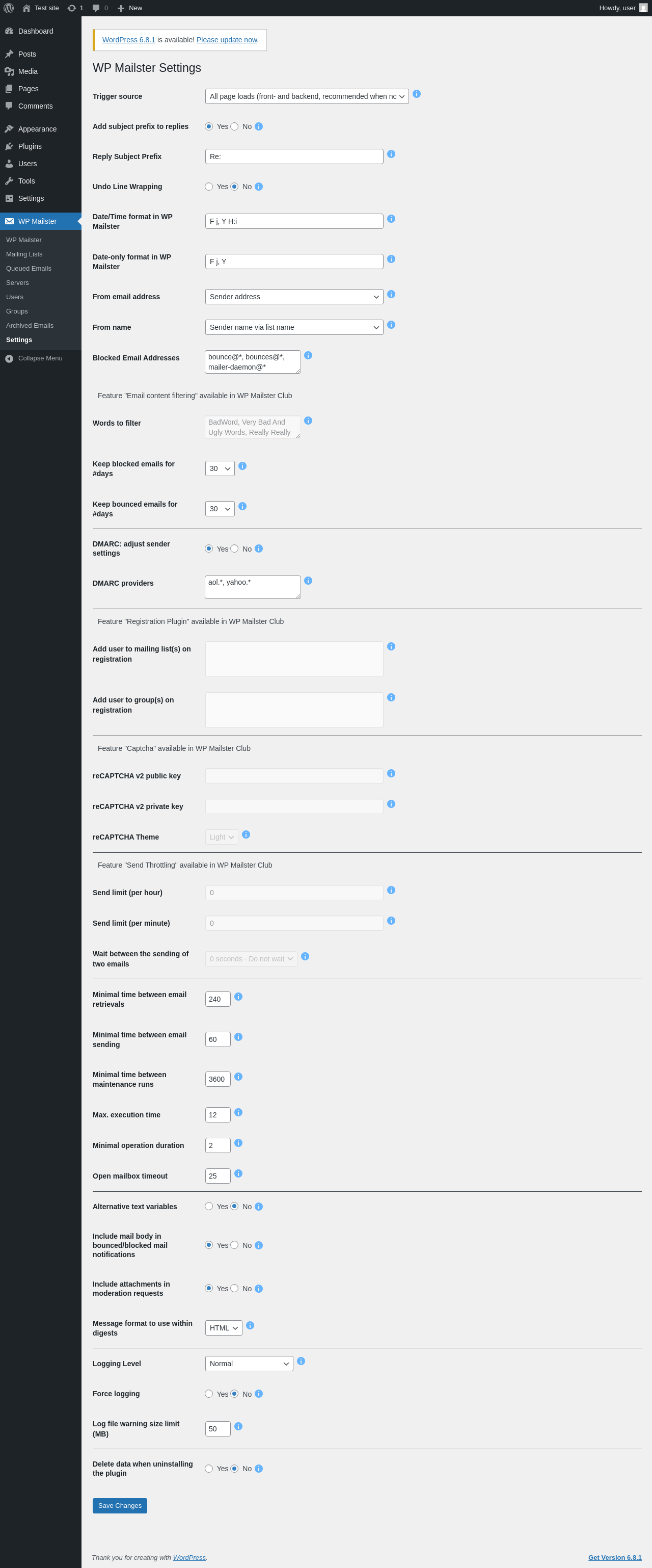This screenshot has height=1568, width=652.
Task: Open Keep blocked emails for #days dropdown
Action: (220, 468)
